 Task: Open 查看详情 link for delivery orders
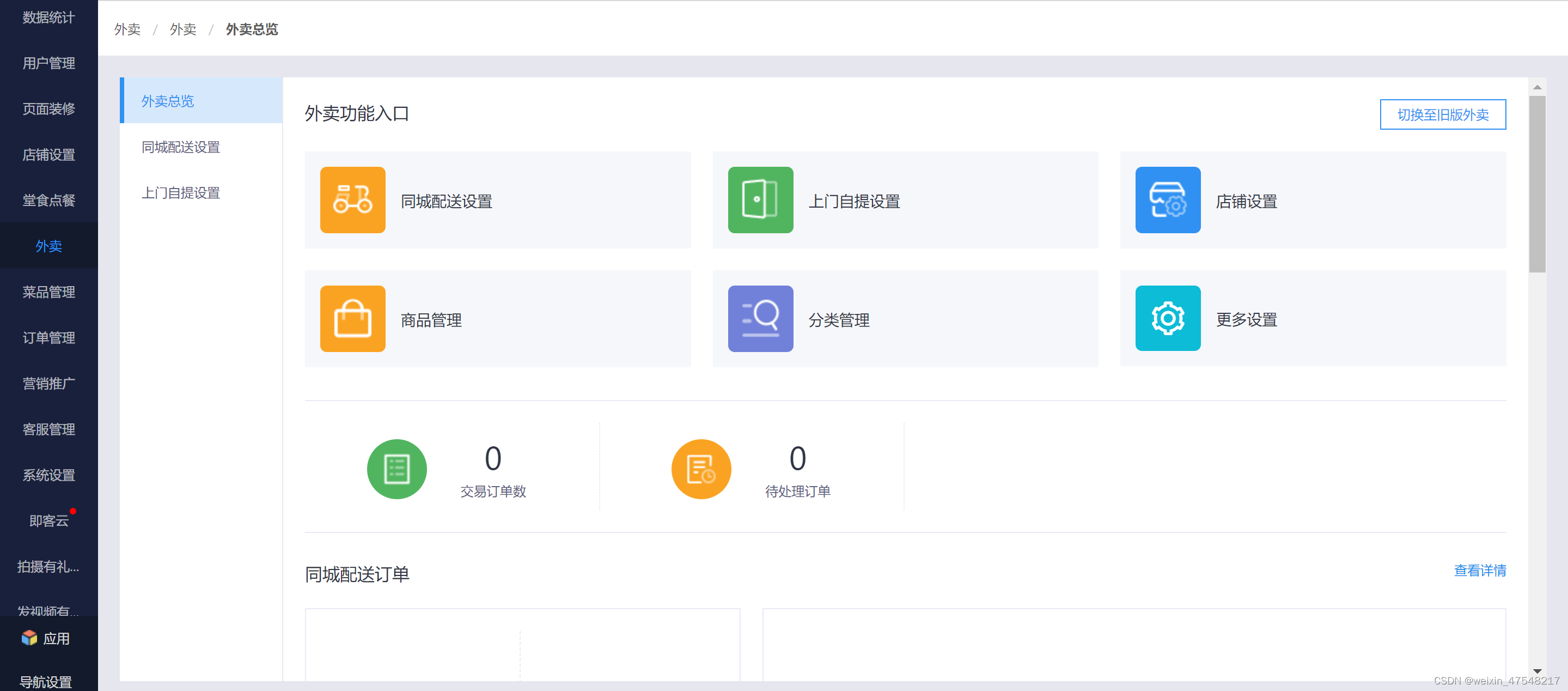[1479, 571]
